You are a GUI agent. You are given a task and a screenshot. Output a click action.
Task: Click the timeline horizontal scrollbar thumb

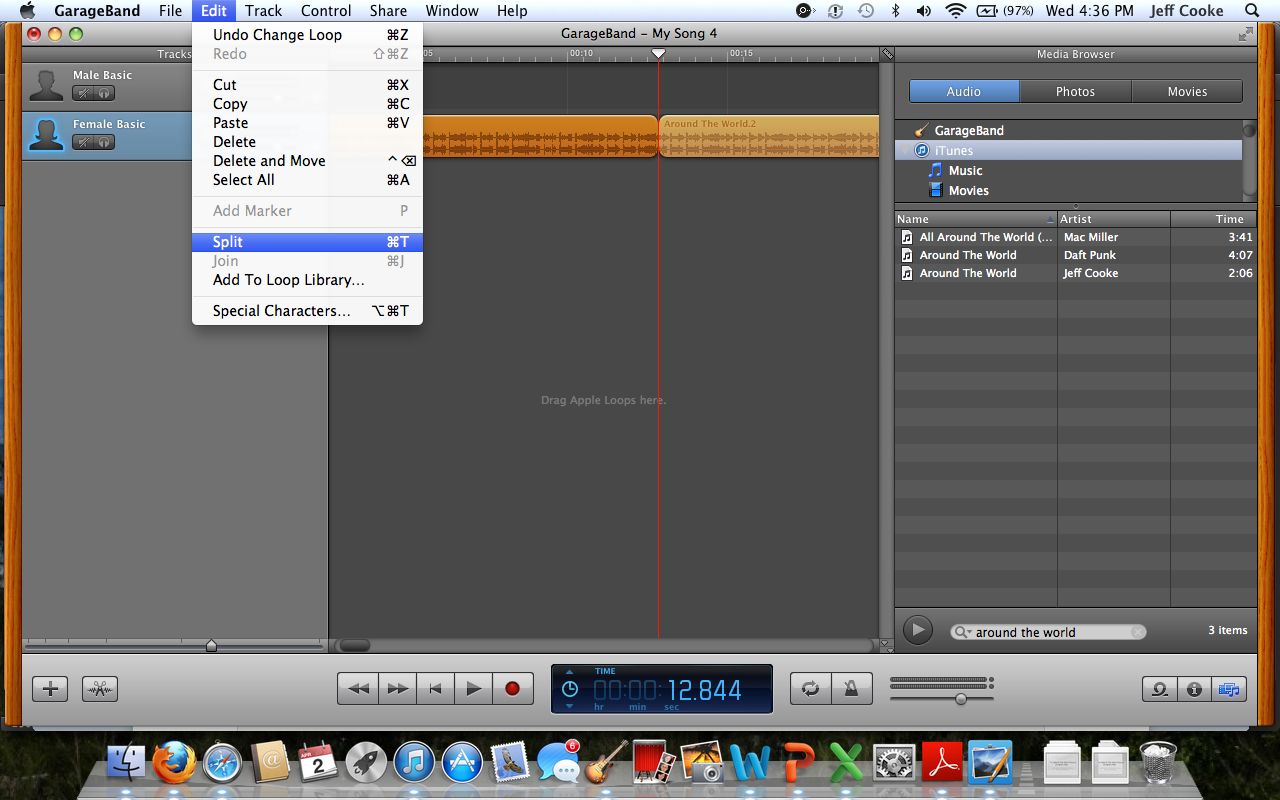[355, 646]
